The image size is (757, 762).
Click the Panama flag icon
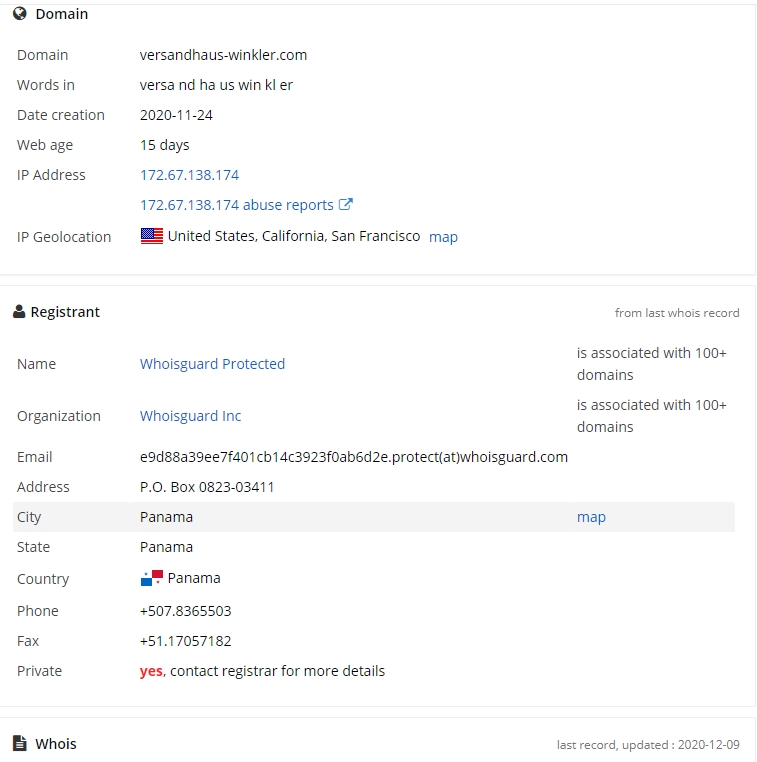pos(152,578)
